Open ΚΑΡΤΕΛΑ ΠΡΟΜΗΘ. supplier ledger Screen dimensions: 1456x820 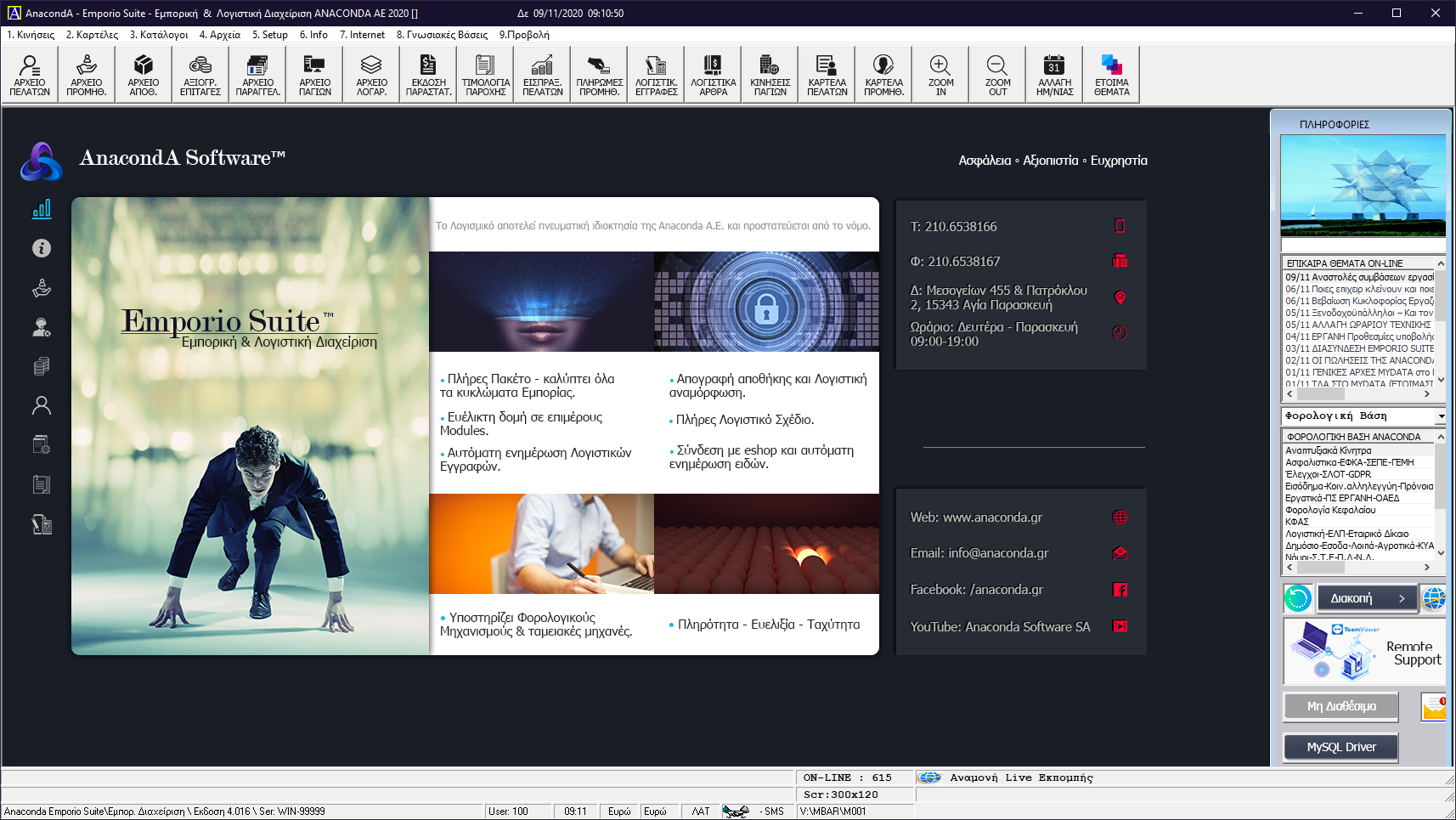pyautogui.click(x=883, y=75)
